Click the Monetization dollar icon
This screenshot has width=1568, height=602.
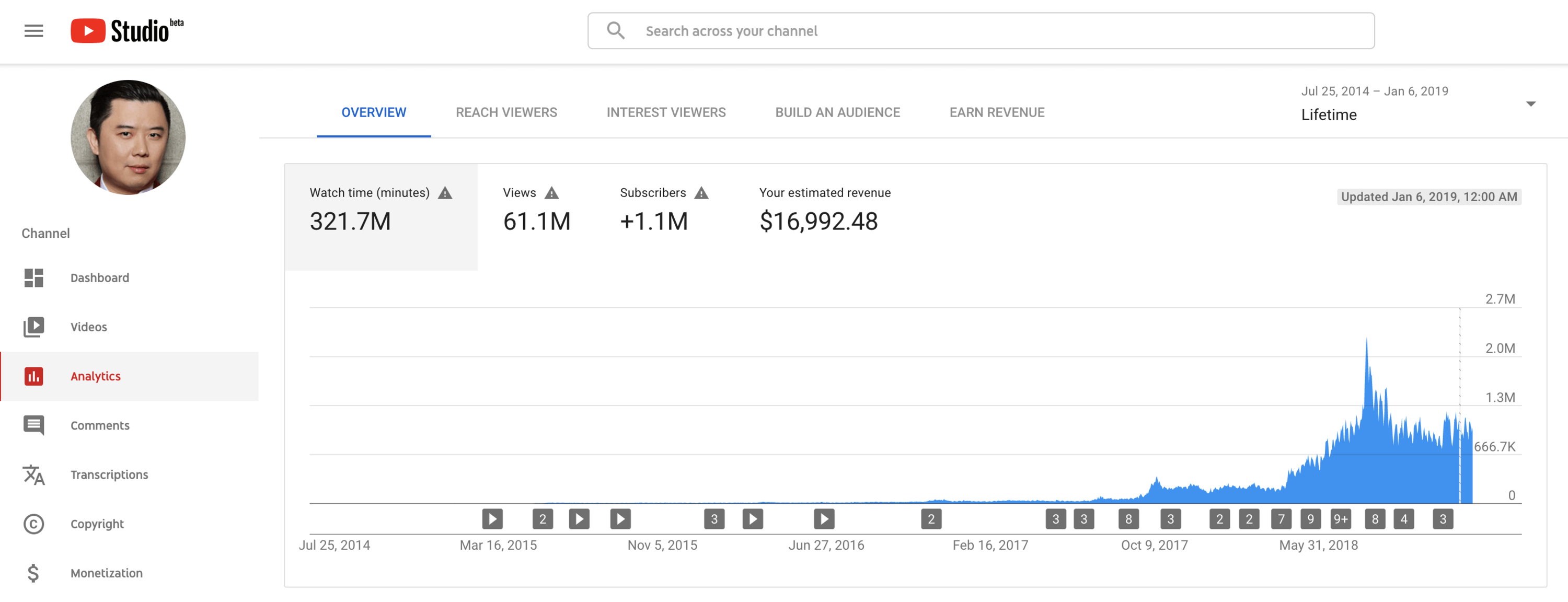(33, 573)
